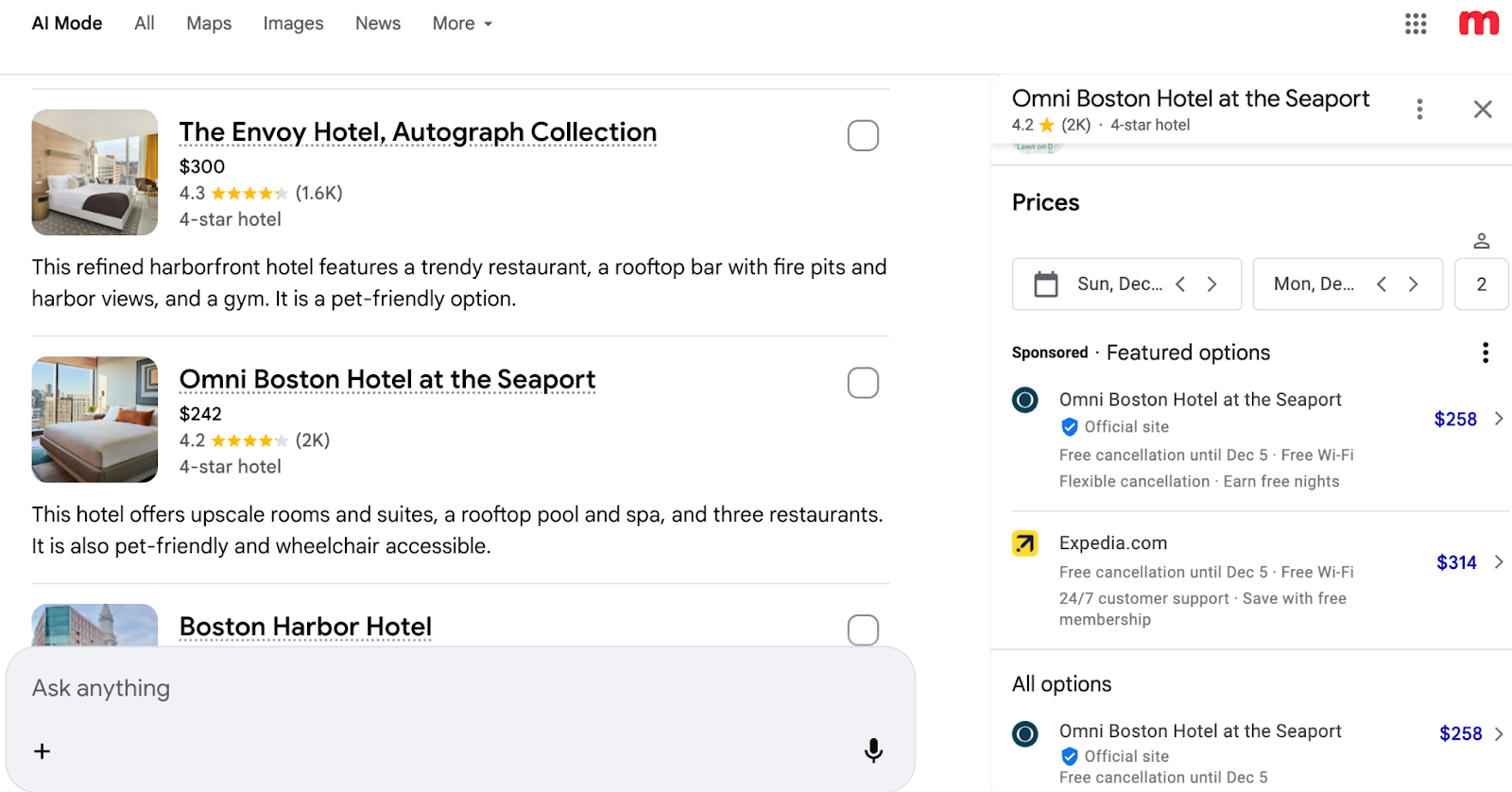The image size is (1512, 792).
Task: Click the plus icon in the ask box
Action: click(43, 751)
